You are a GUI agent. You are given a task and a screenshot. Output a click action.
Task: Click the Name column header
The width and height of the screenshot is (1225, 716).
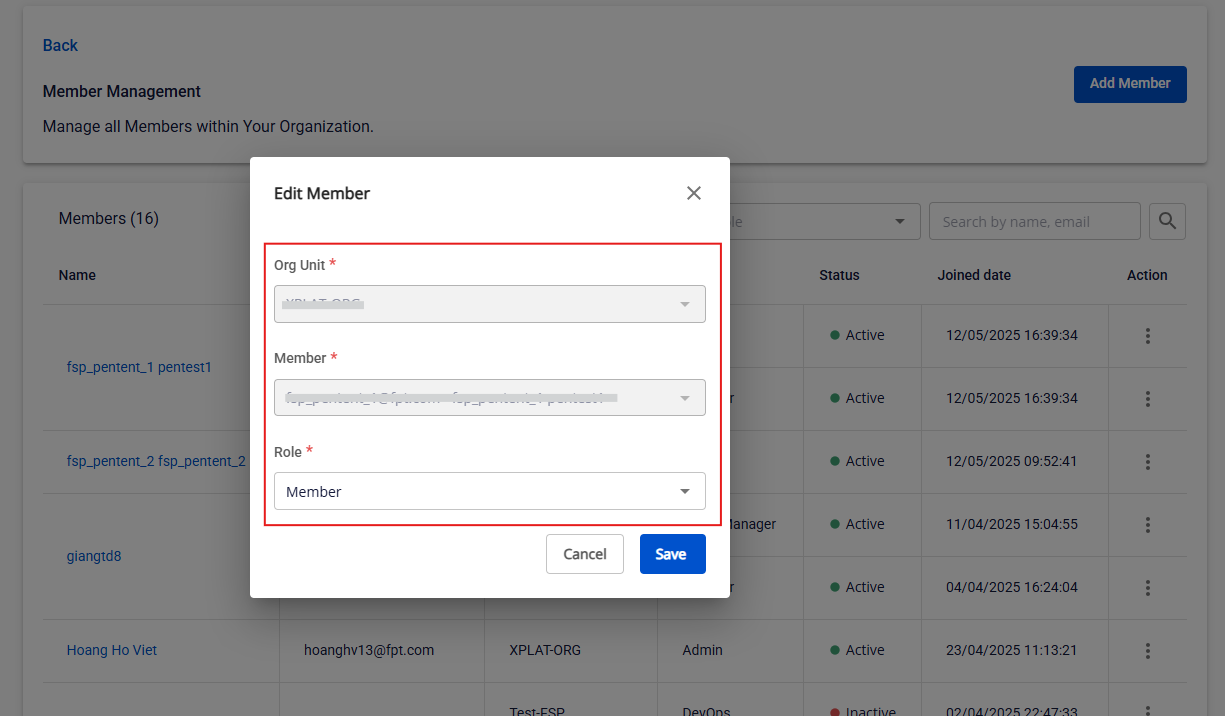point(77,275)
